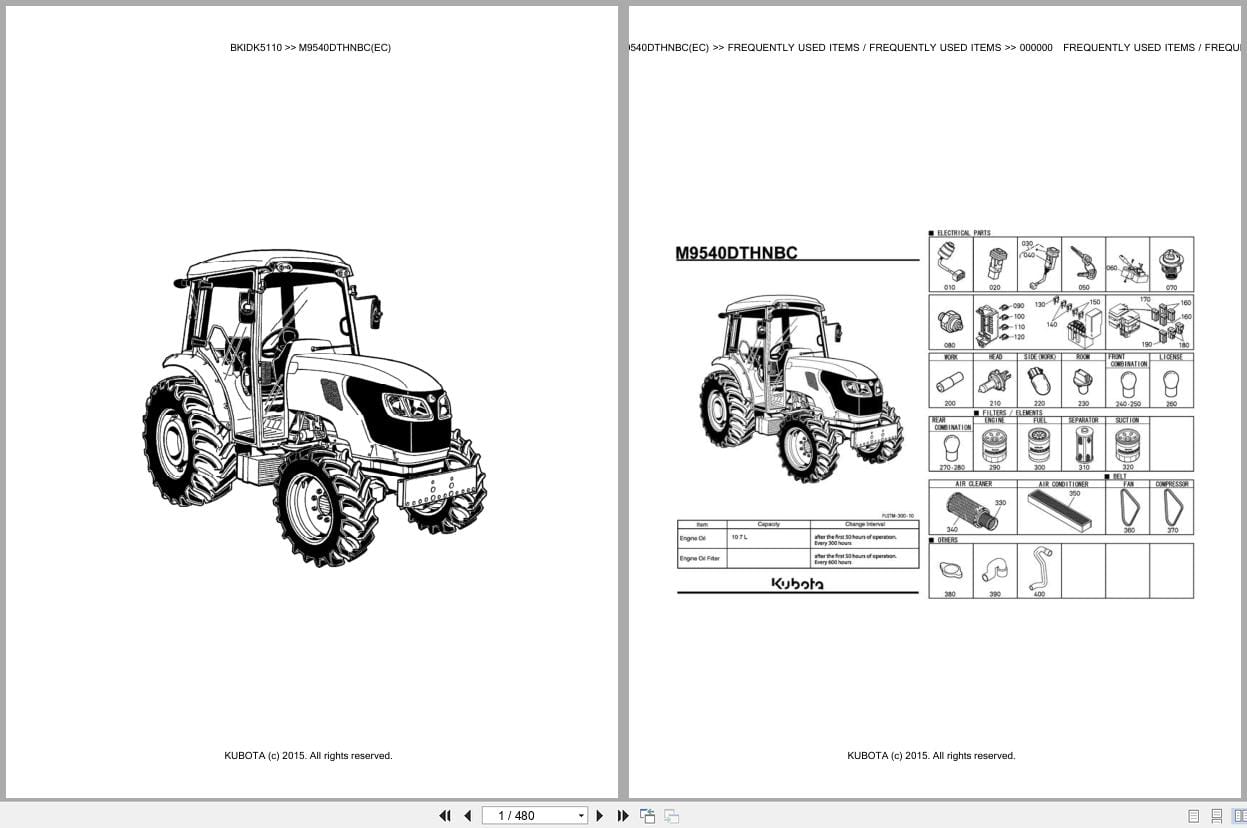Select electrical part 020 image
This screenshot has width=1247, height=828.
click(995, 262)
